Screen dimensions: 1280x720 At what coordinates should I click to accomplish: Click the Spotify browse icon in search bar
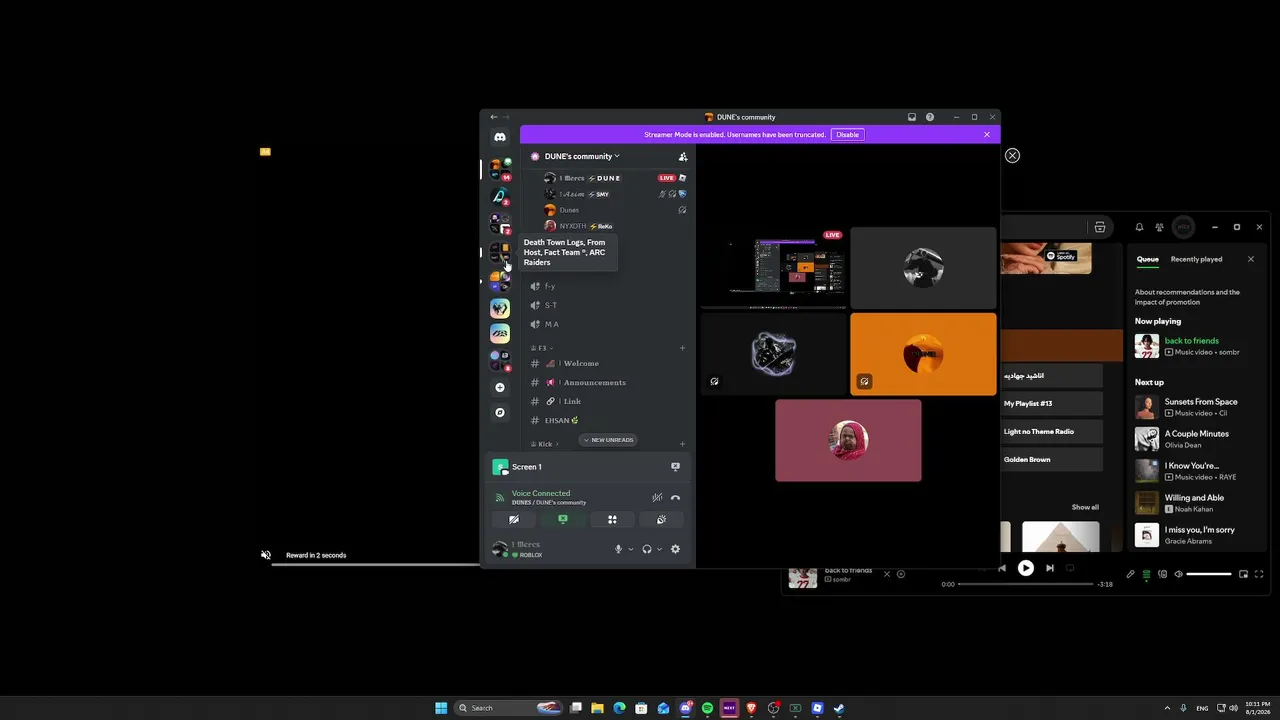pyautogui.click(x=1100, y=227)
